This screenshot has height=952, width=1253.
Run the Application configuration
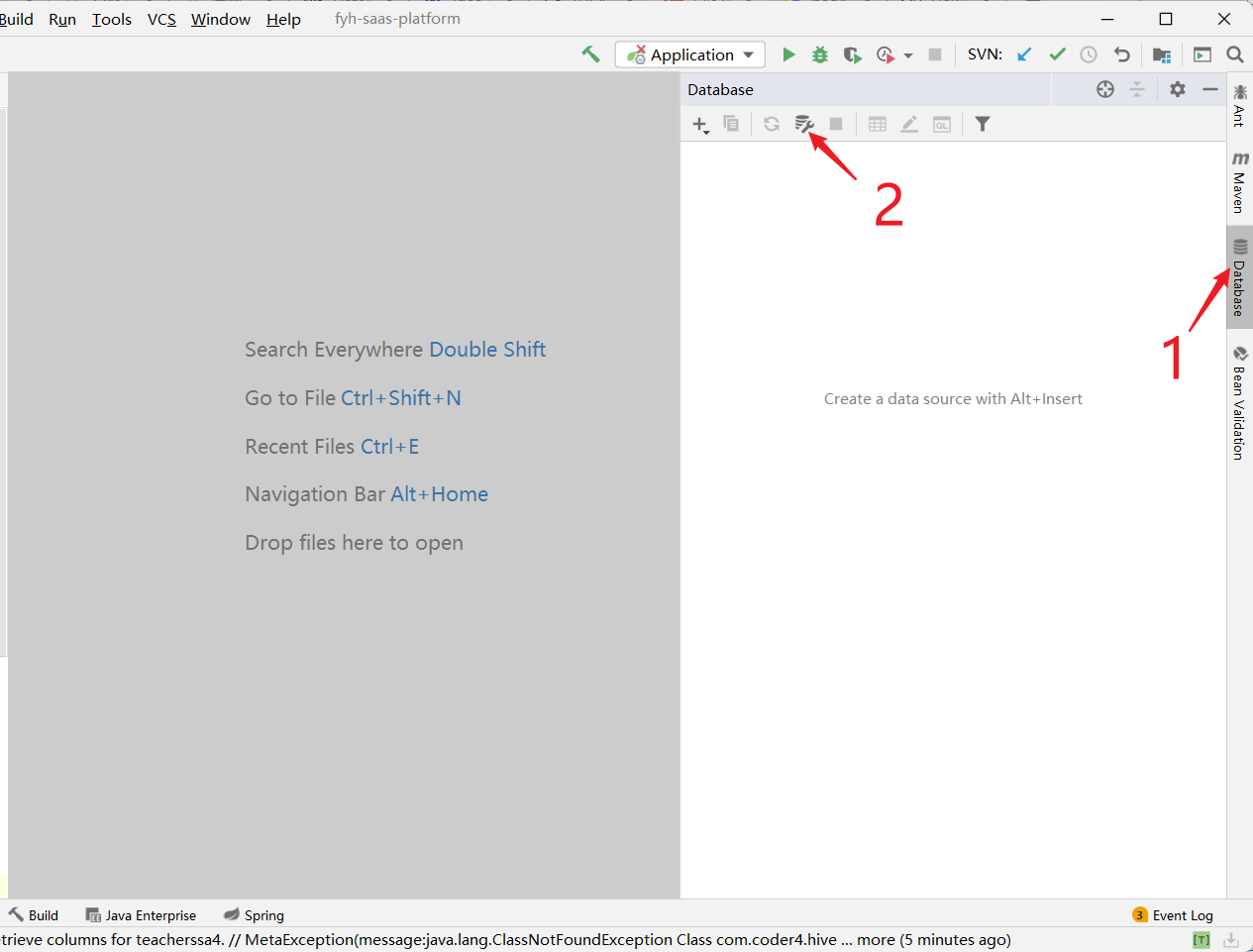(788, 54)
